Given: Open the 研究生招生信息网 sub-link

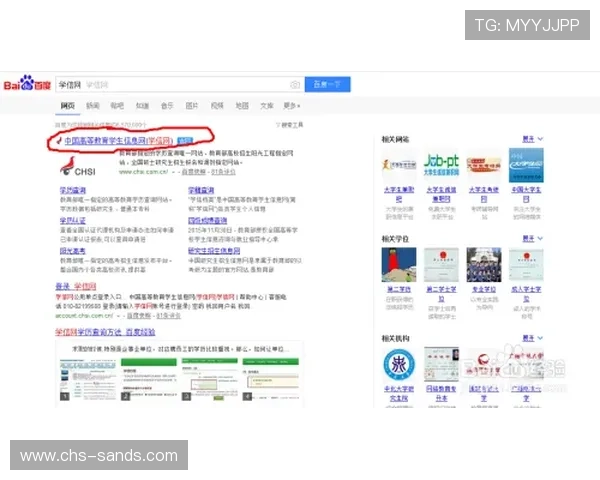Looking at the screenshot, I should 214,251.
